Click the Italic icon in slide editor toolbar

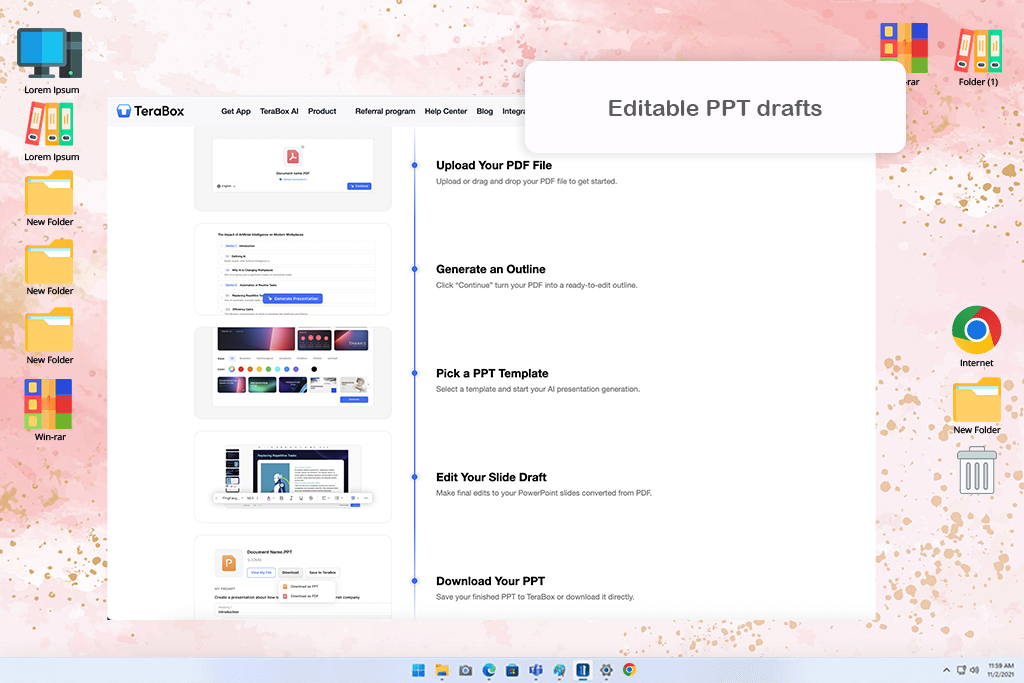click(291, 498)
